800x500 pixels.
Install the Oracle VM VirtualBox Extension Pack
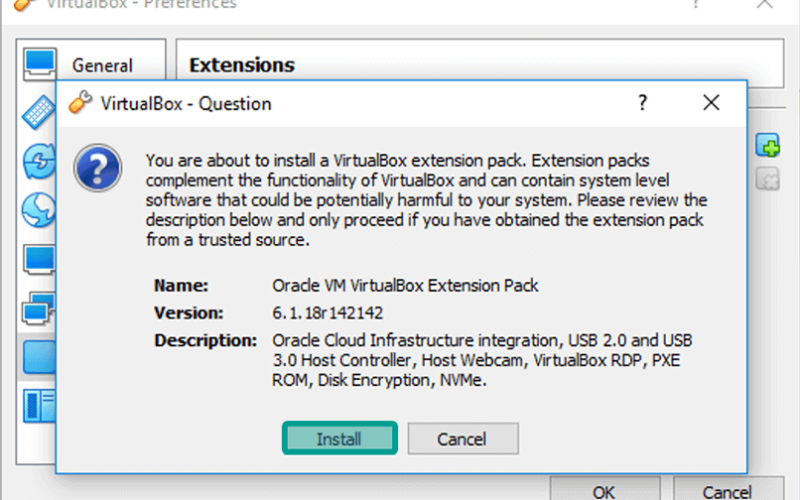pyautogui.click(x=339, y=438)
